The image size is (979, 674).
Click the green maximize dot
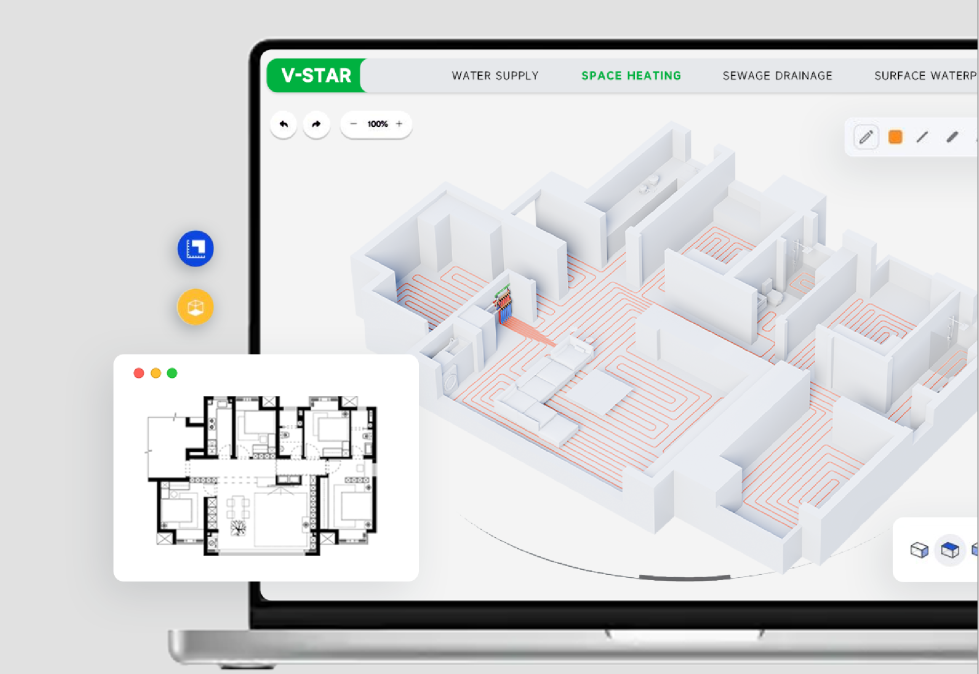point(172,373)
